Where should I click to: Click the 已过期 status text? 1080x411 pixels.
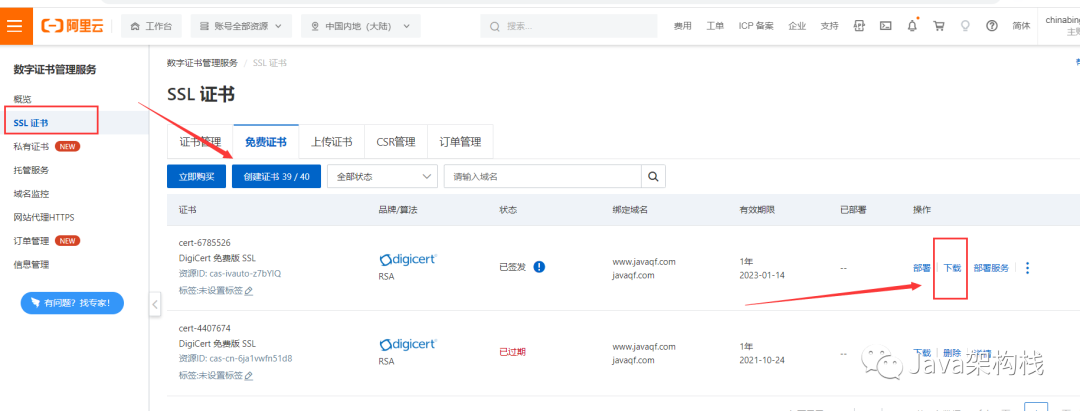[x=512, y=352]
